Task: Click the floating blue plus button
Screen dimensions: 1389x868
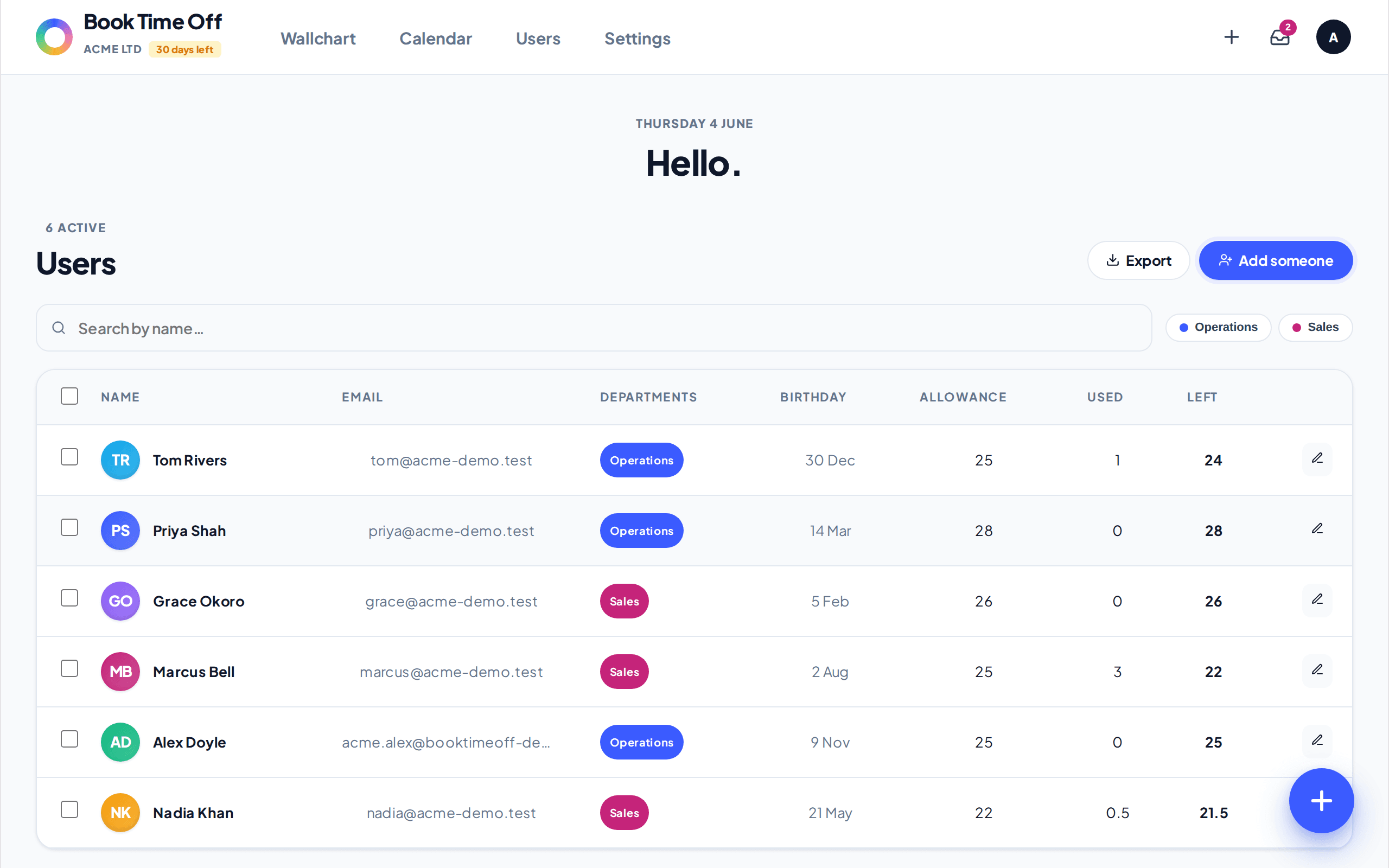Action: click(1321, 800)
